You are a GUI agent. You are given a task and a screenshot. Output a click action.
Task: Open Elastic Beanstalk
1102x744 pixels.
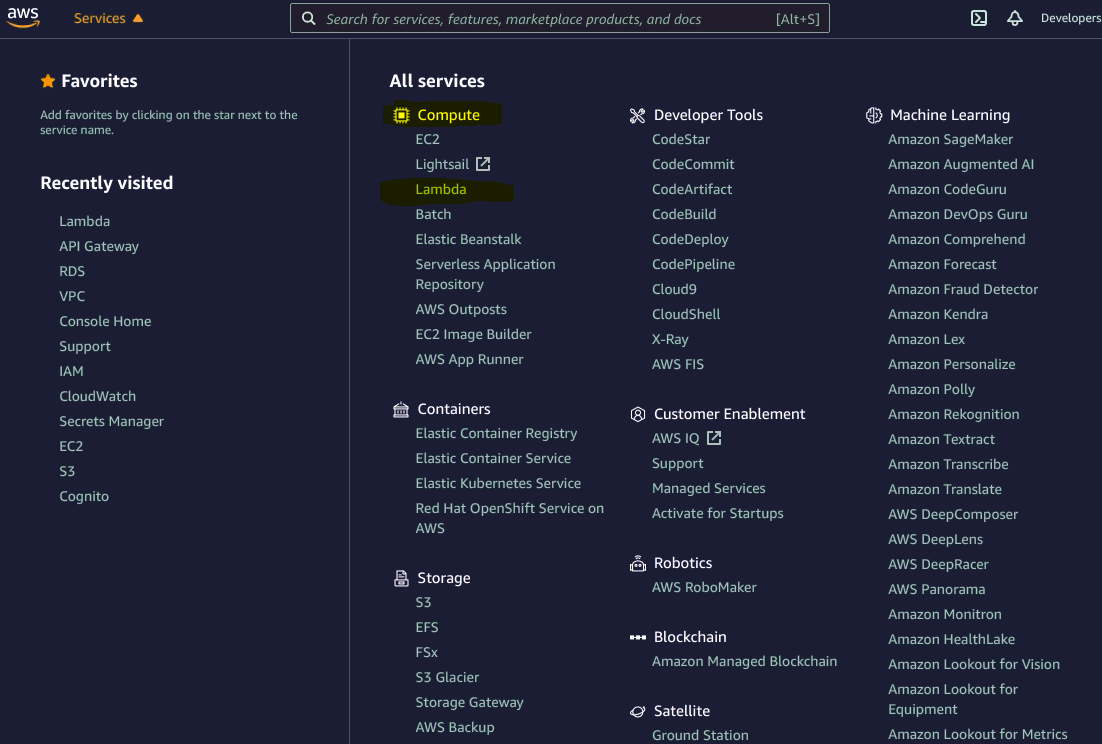(x=468, y=240)
